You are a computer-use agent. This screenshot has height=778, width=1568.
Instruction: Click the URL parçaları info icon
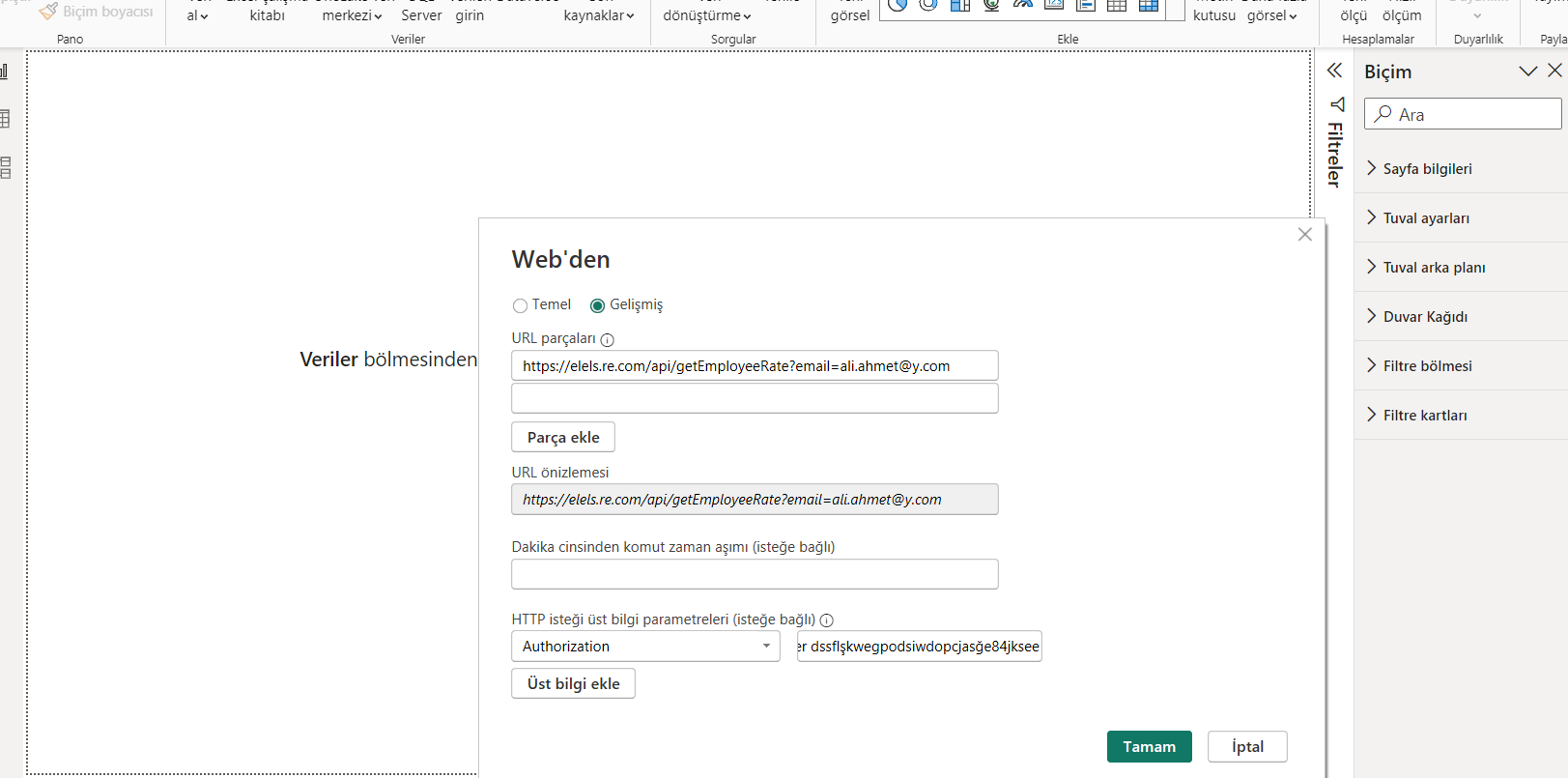coord(607,339)
